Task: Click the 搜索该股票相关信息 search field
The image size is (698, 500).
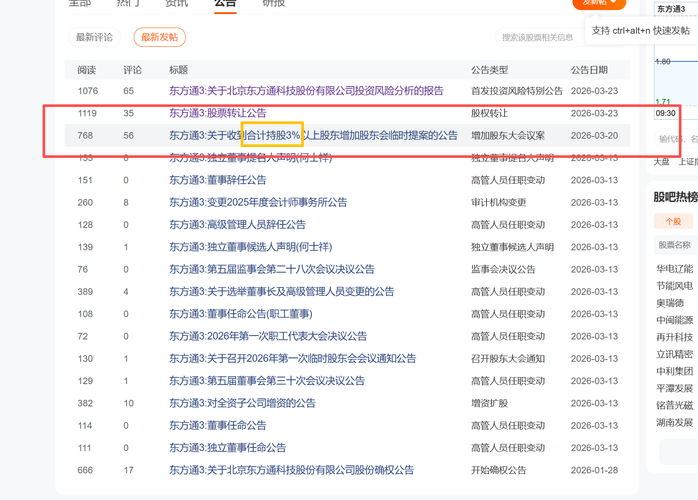Action: pos(539,37)
